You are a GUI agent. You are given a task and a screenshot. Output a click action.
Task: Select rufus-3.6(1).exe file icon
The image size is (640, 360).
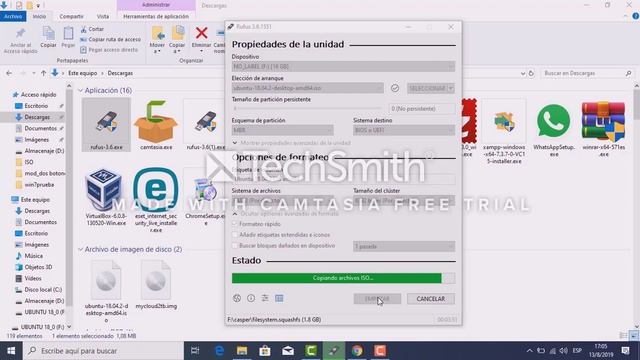pos(205,122)
